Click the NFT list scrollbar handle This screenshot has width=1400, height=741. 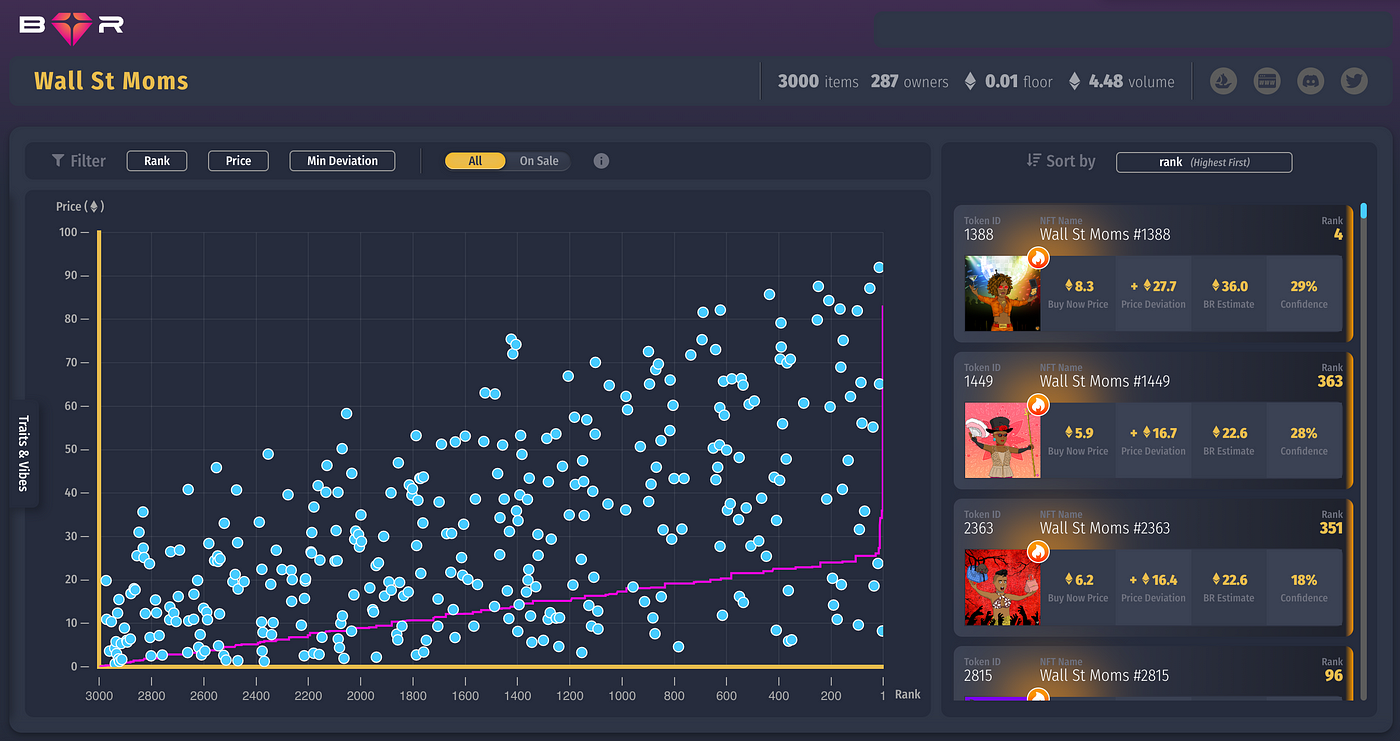coord(1363,210)
